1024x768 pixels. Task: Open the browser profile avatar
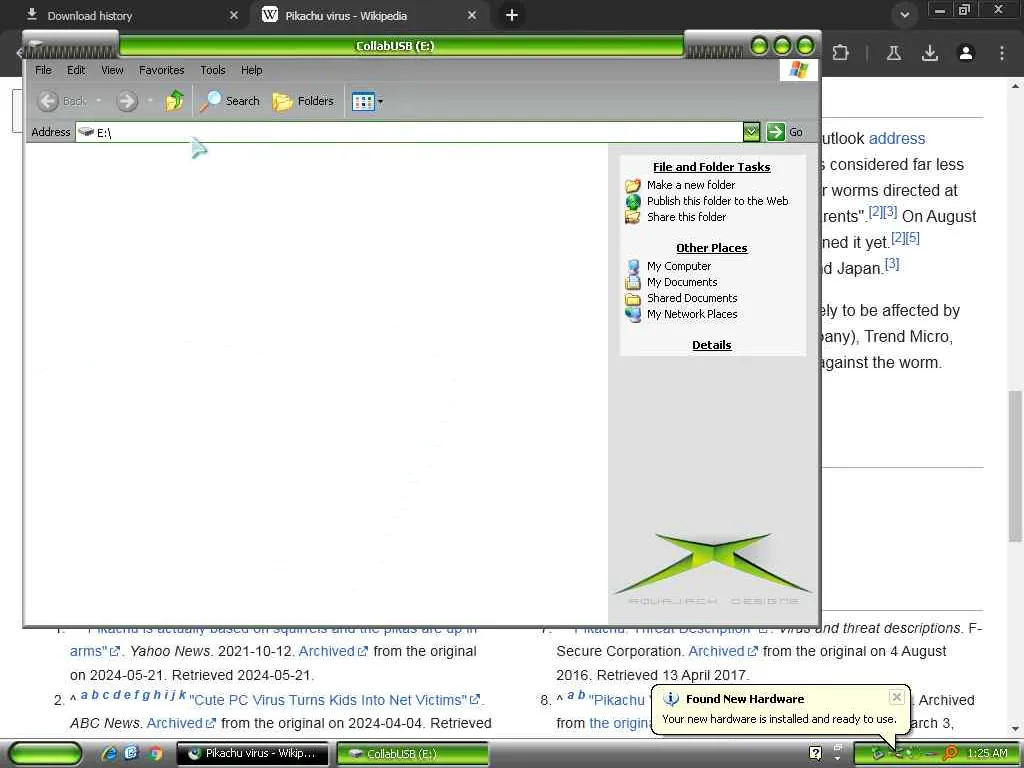966,53
